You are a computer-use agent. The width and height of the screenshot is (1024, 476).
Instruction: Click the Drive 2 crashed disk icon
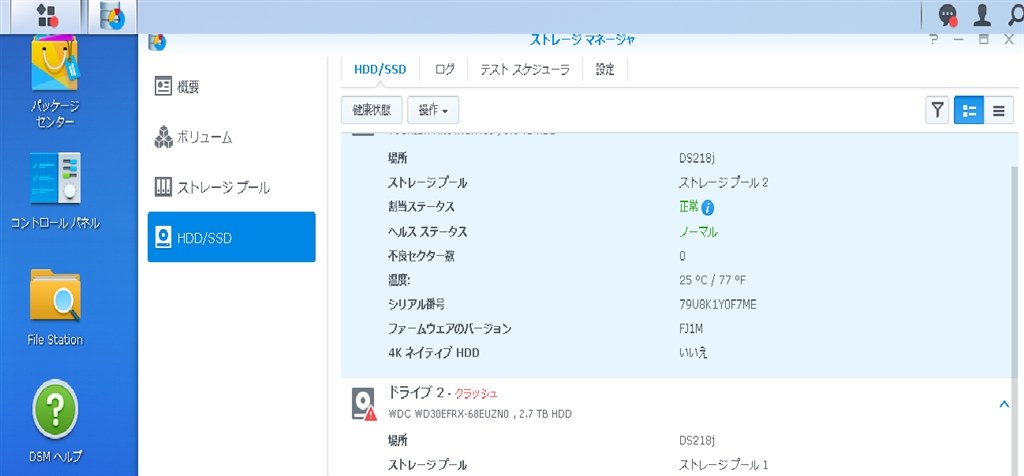(x=364, y=404)
